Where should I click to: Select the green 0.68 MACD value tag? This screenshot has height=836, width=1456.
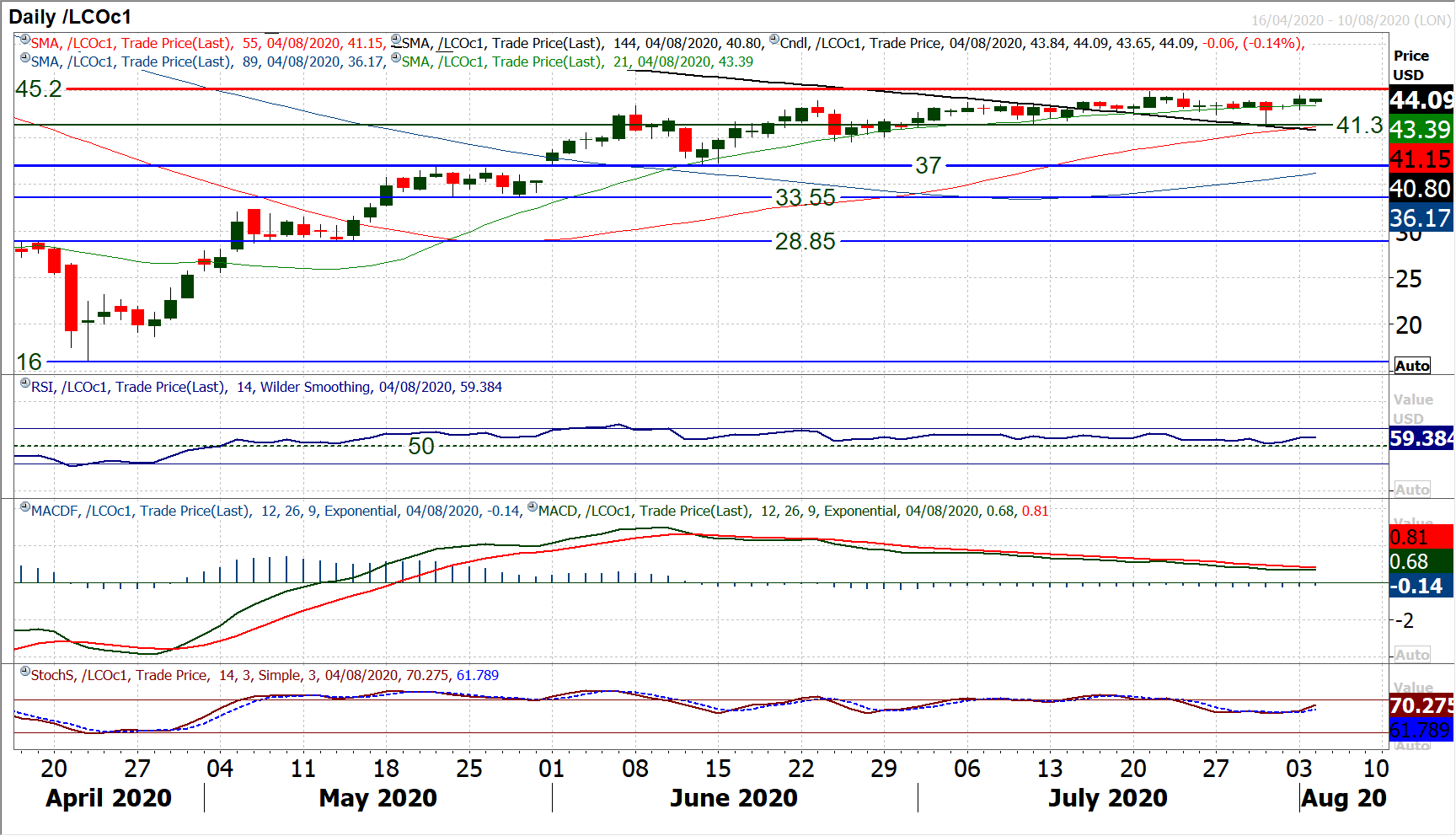coord(1421,561)
